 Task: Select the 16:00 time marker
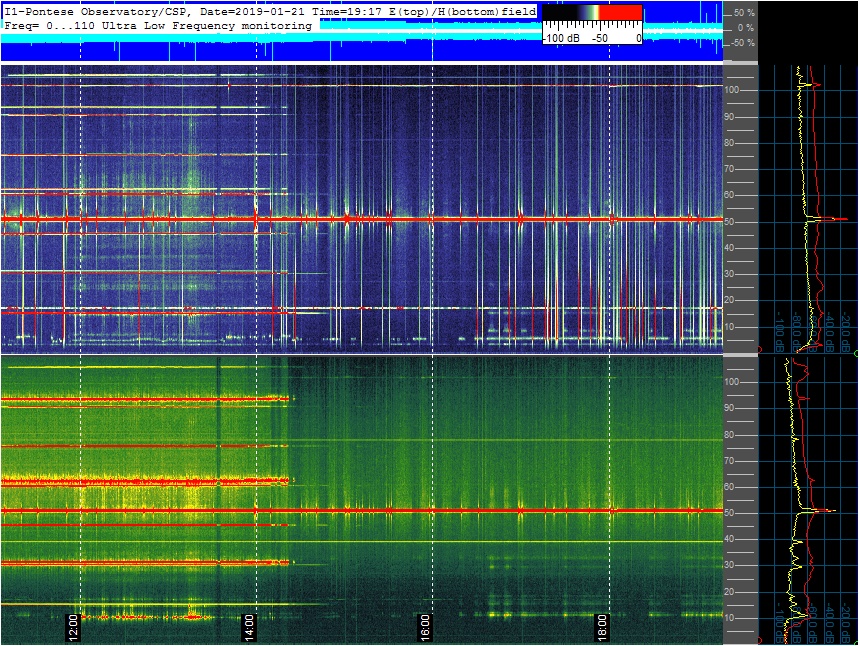coord(426,627)
